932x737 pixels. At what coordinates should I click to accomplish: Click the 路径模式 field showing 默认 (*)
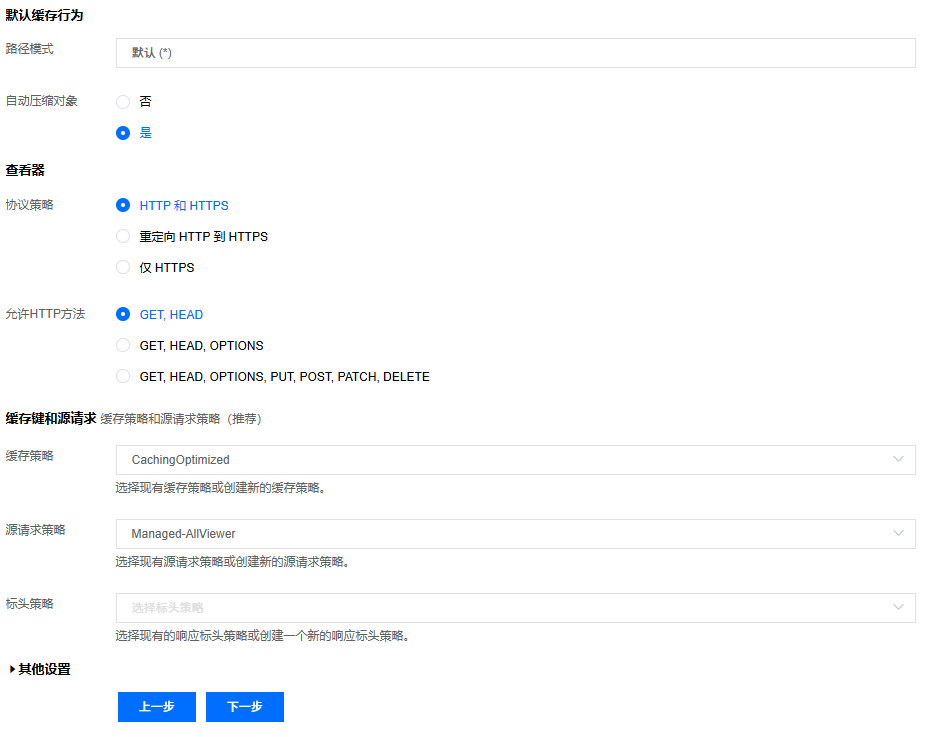click(515, 53)
